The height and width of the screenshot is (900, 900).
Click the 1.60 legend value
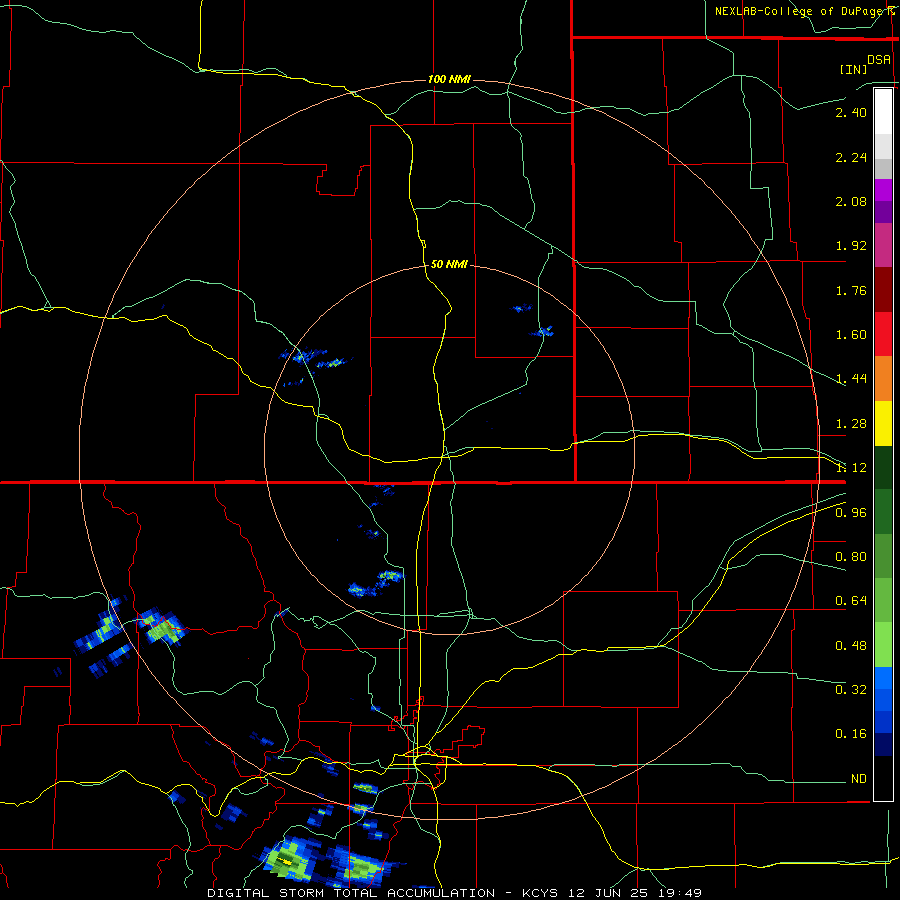[x=851, y=335]
